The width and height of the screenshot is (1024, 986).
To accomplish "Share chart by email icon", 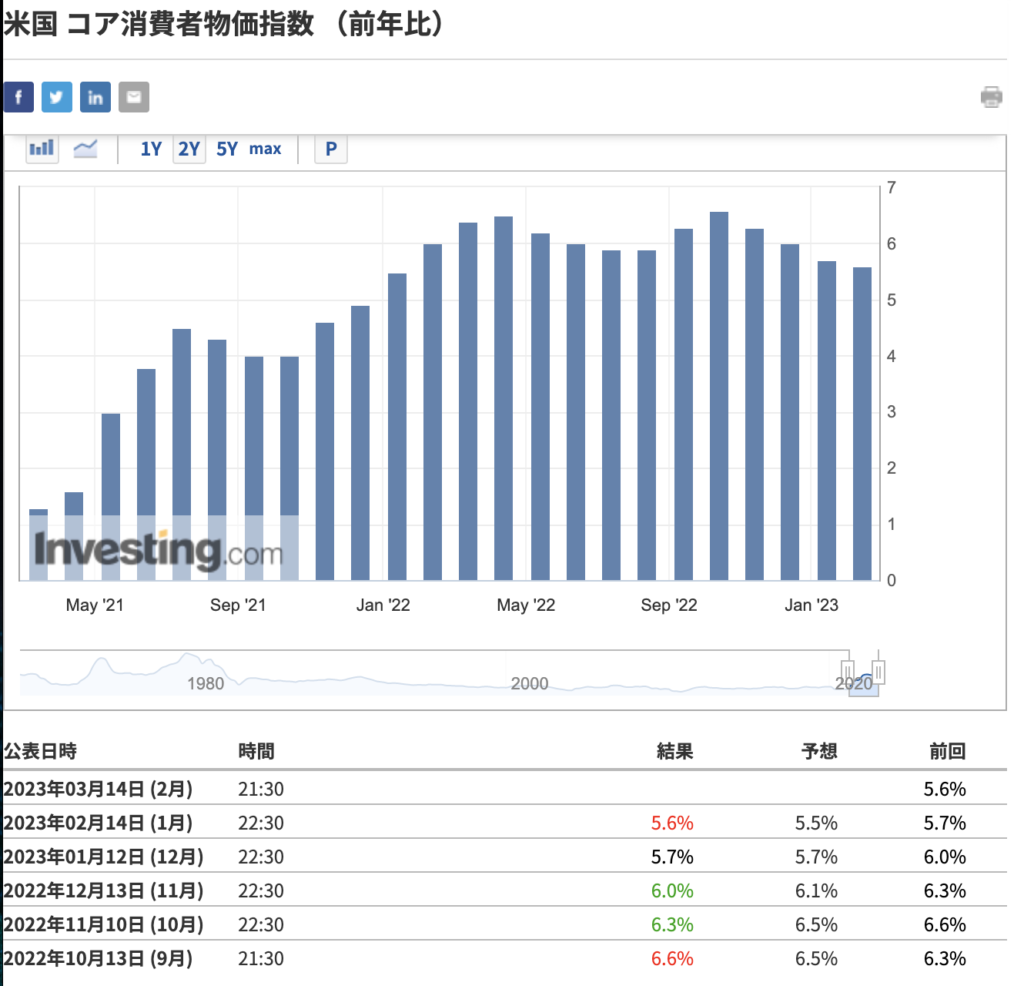I will tap(134, 97).
